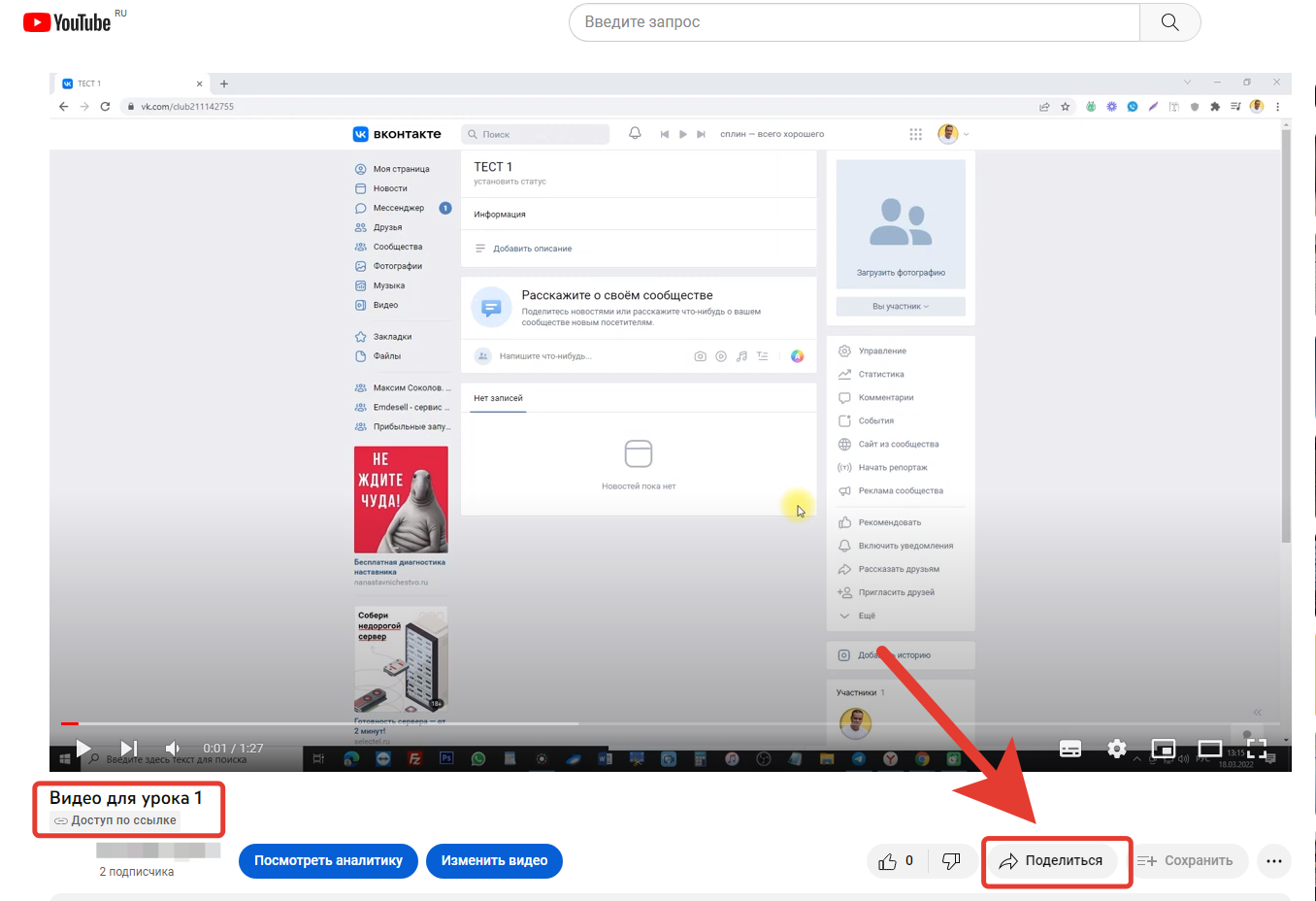Click the music note attach icon
This screenshot has width=1316, height=901.
pyautogui.click(x=741, y=356)
